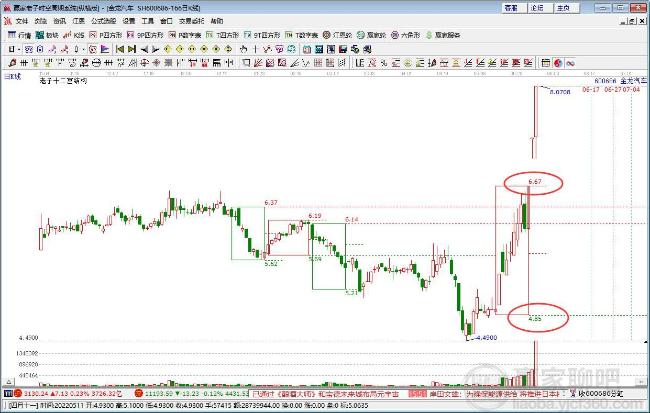The image size is (650, 413).
Task: Select the rectangle drawing tool icon
Action: [x=246, y=63]
